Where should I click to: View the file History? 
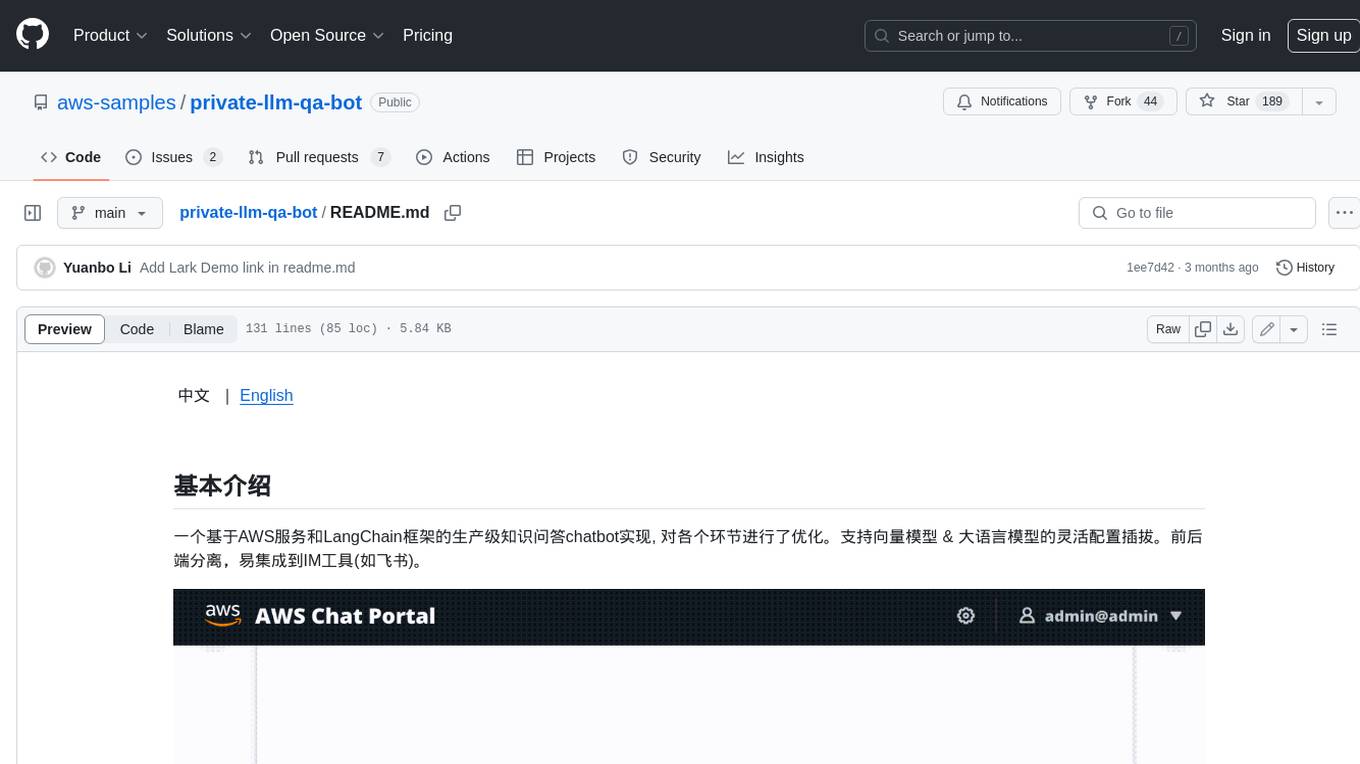[x=1306, y=268]
